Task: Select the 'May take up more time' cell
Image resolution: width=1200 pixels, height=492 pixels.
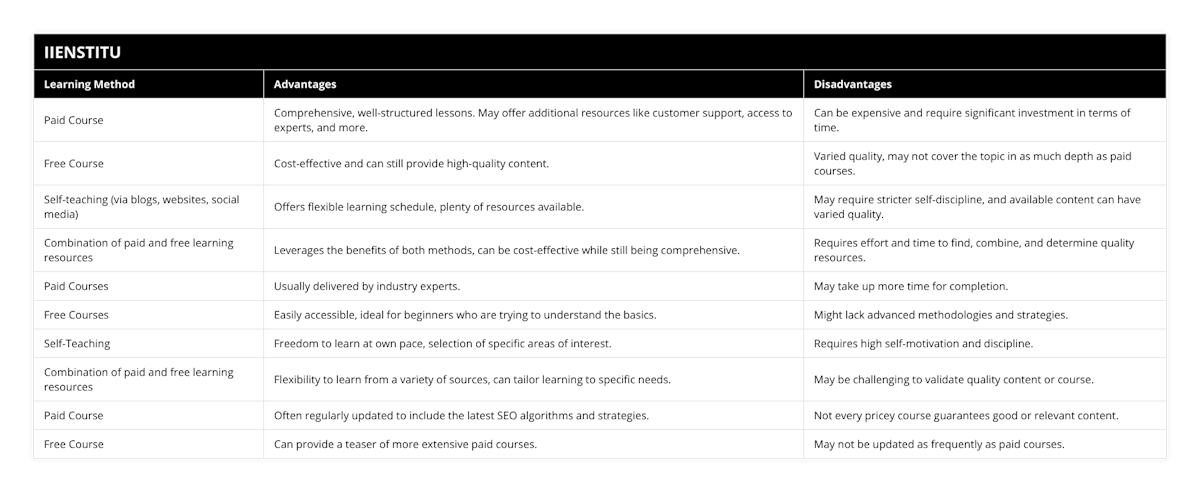Action: (911, 286)
